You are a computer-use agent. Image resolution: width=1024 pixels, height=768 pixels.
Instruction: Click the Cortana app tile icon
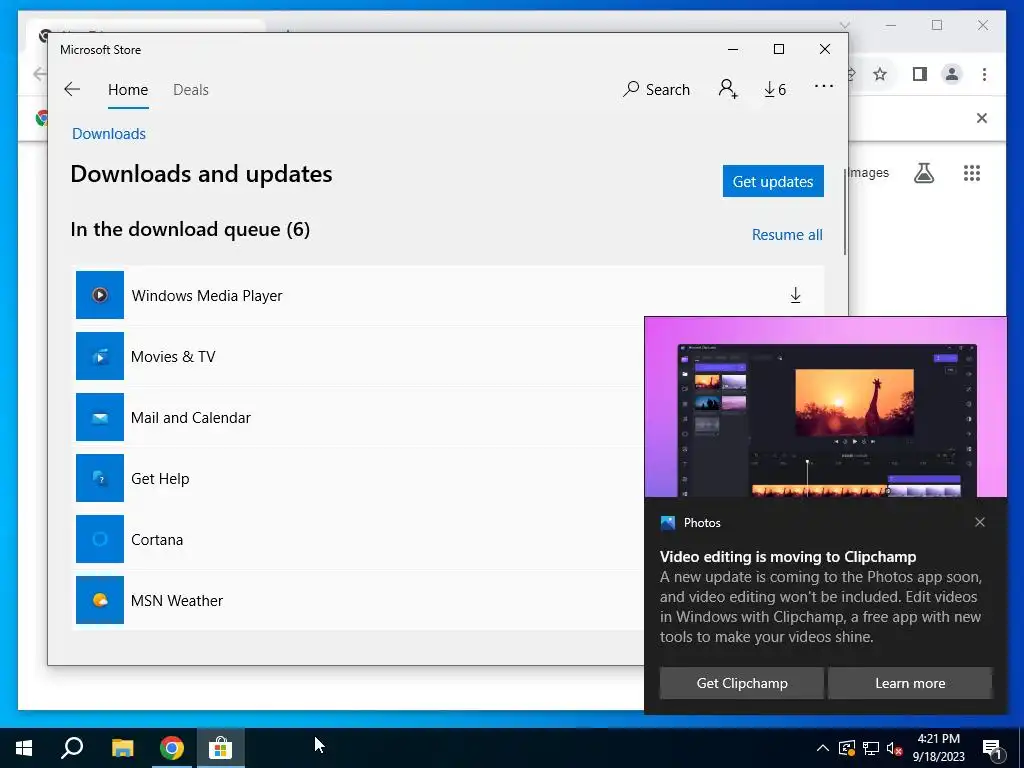tap(100, 539)
